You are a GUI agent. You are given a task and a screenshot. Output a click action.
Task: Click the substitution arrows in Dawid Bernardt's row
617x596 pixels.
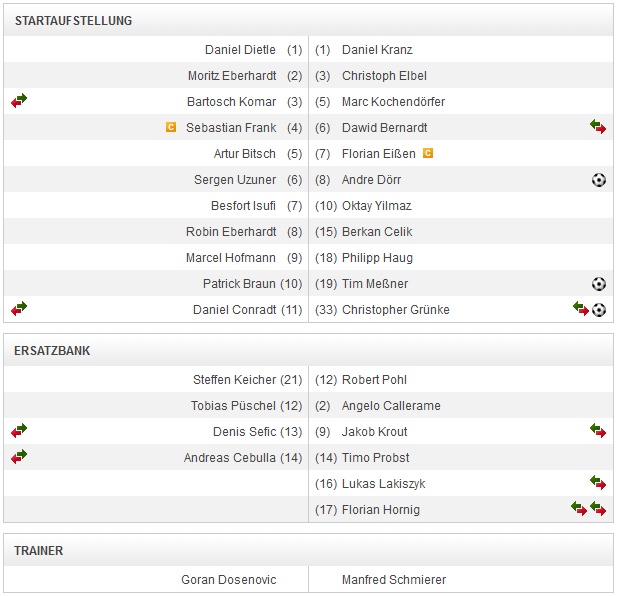[x=598, y=127]
